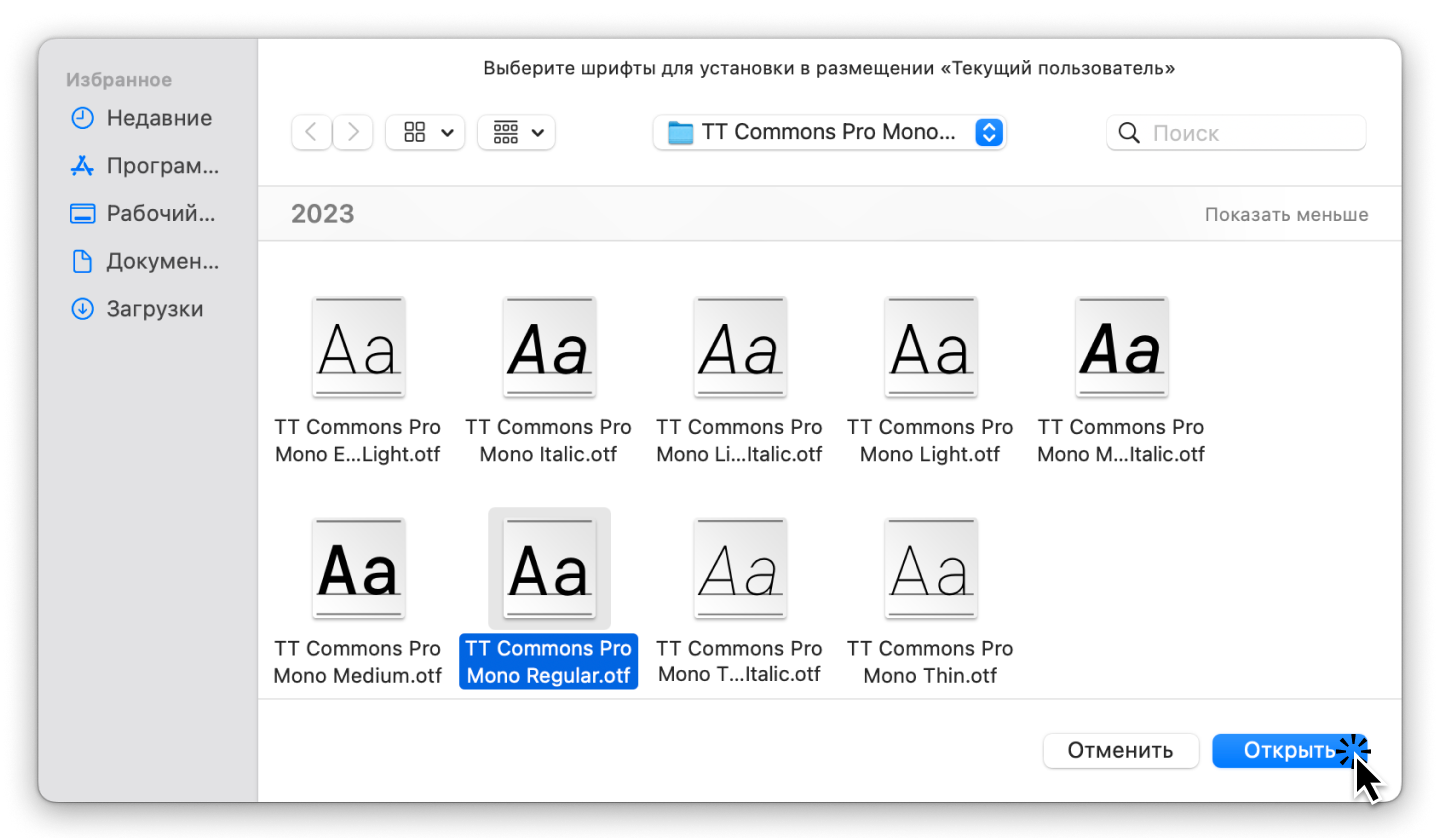Select Mono Italic.otf font thumbnail
Image resolution: width=1440 pixels, height=838 pixels.
pos(549,346)
